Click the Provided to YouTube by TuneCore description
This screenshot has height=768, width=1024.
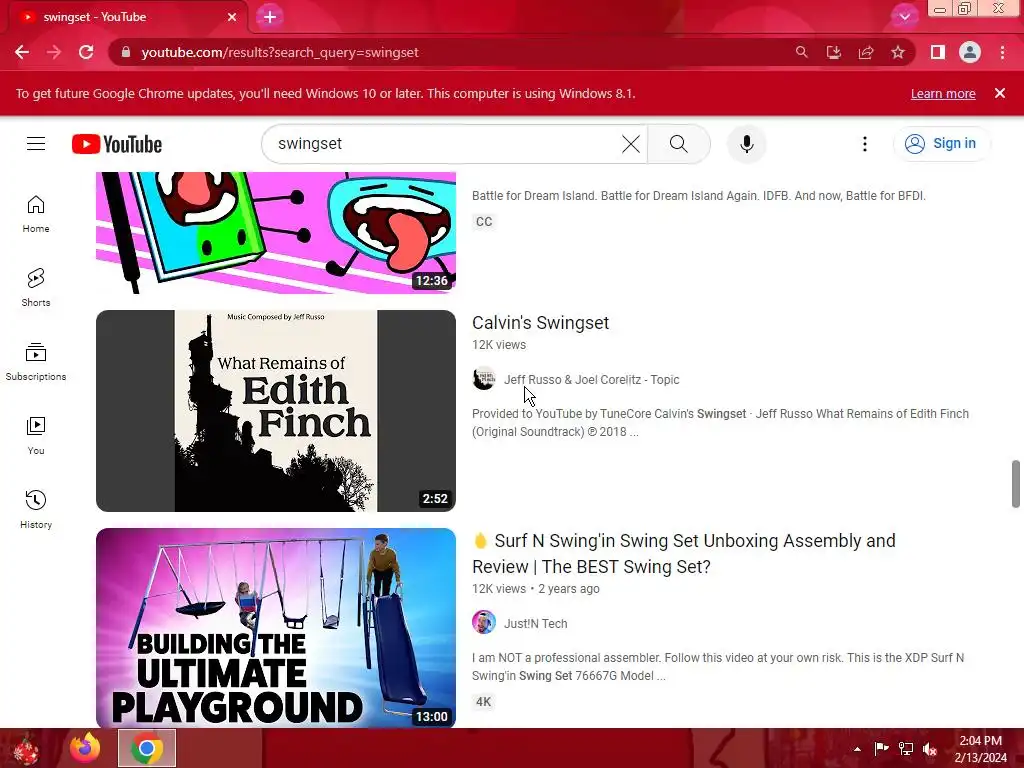(720, 423)
